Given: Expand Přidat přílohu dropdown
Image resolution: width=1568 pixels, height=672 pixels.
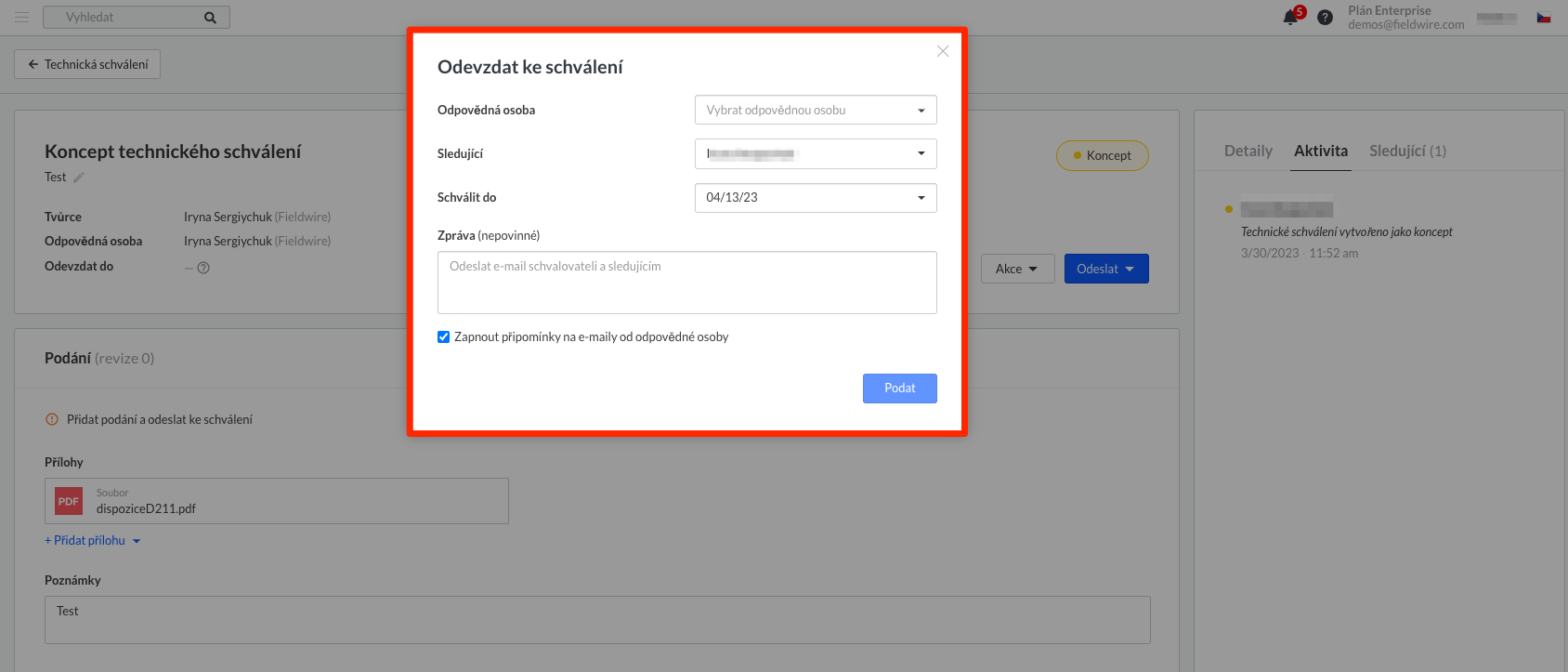Looking at the screenshot, I should pos(93,540).
